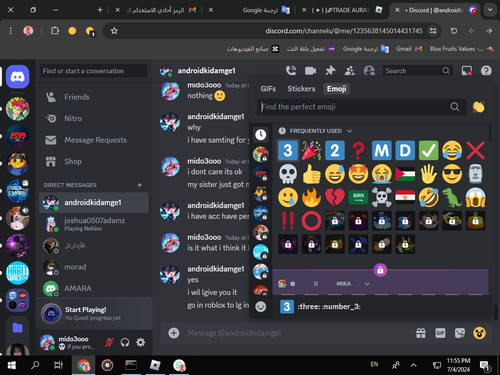This screenshot has width=500, height=375.
Task: Open Discord help icon
Action: (486, 71)
